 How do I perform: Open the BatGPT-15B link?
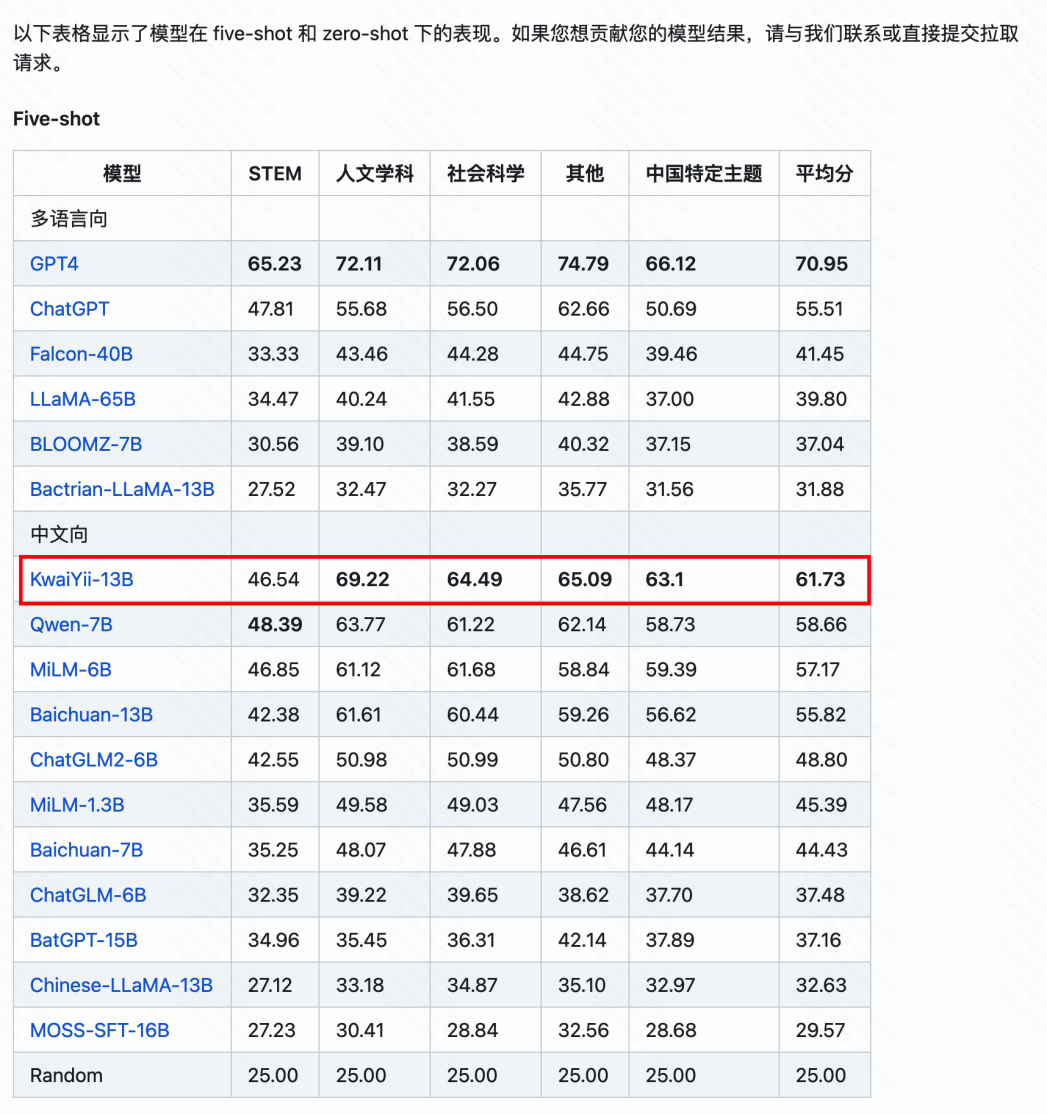pos(83,940)
